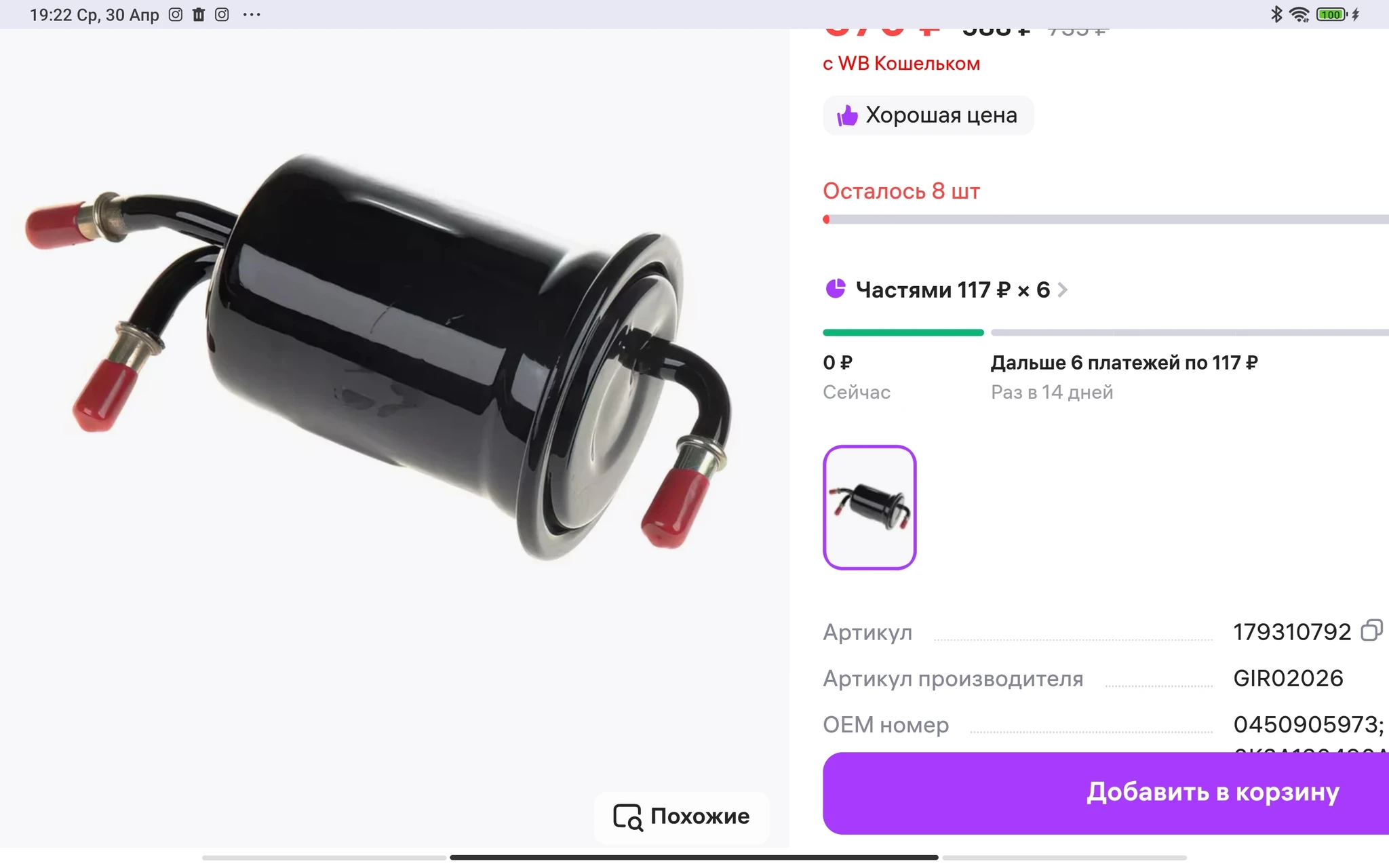
Task: Tap the green installment payment progress segment
Action: pyautogui.click(x=903, y=332)
